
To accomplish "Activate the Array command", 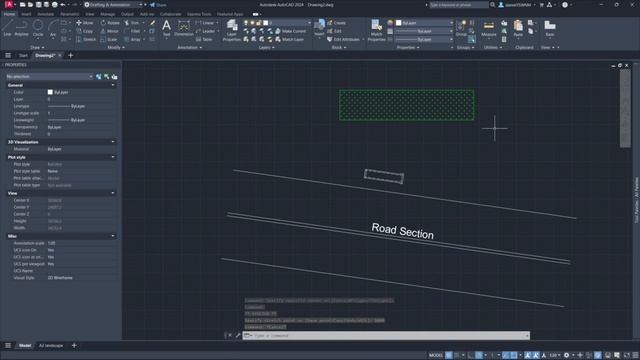I will pyautogui.click(x=133, y=39).
